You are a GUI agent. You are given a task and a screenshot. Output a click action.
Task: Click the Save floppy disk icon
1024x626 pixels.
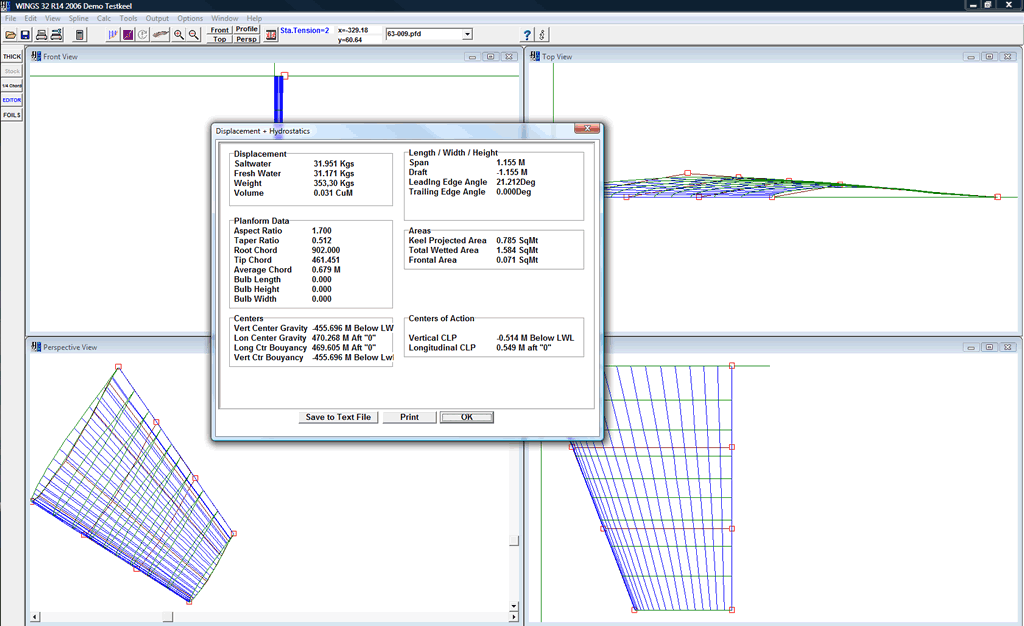coord(25,35)
